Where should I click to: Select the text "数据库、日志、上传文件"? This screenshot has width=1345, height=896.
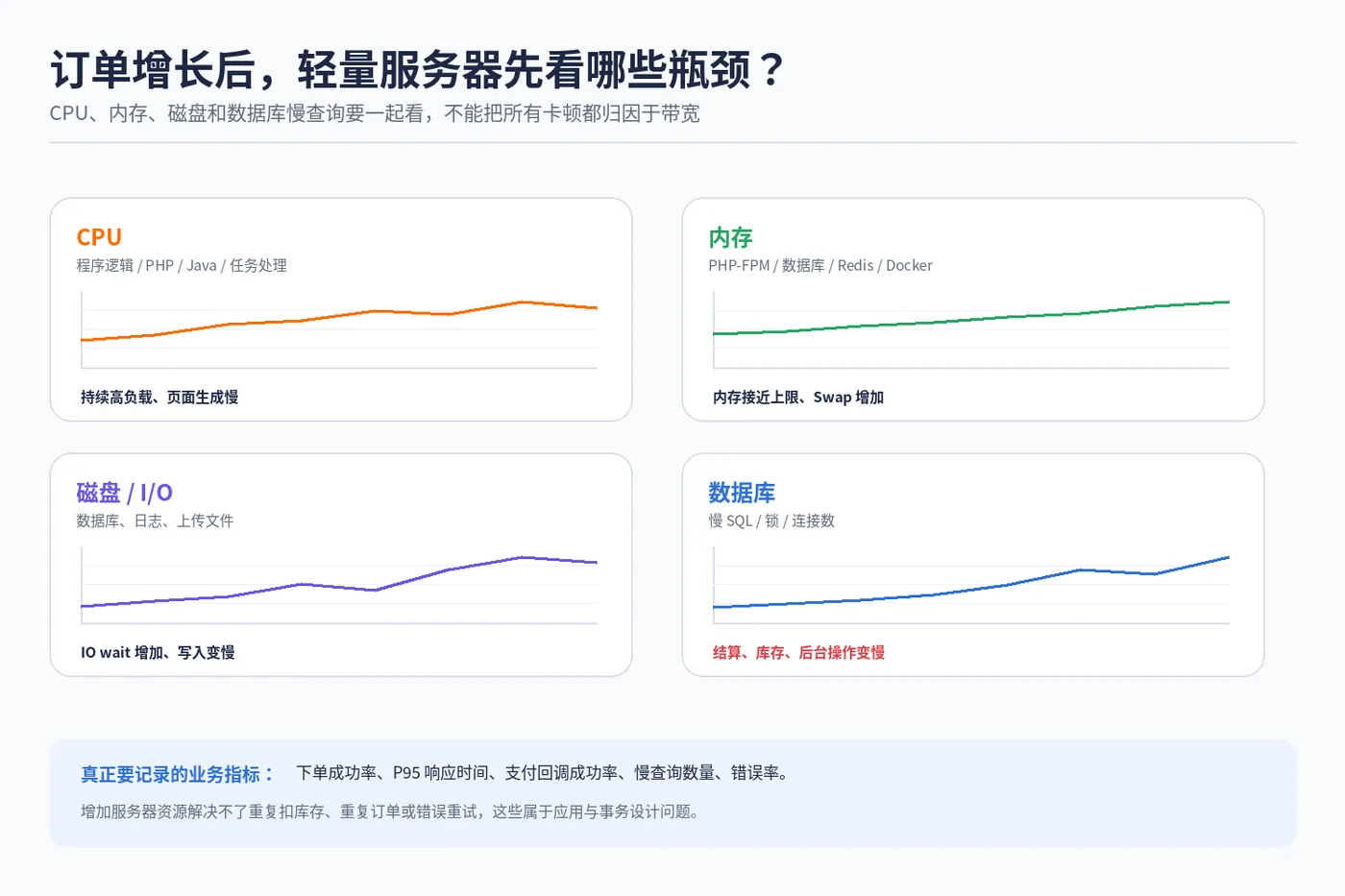[x=156, y=521]
